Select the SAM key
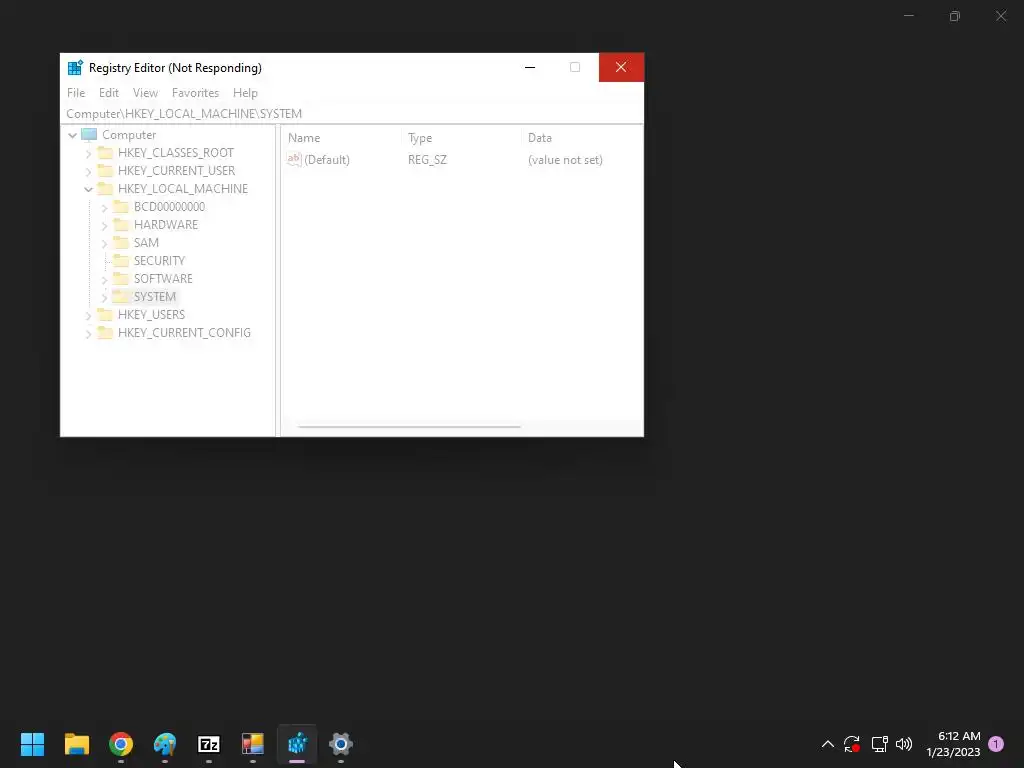The width and height of the screenshot is (1024, 768). [x=146, y=242]
